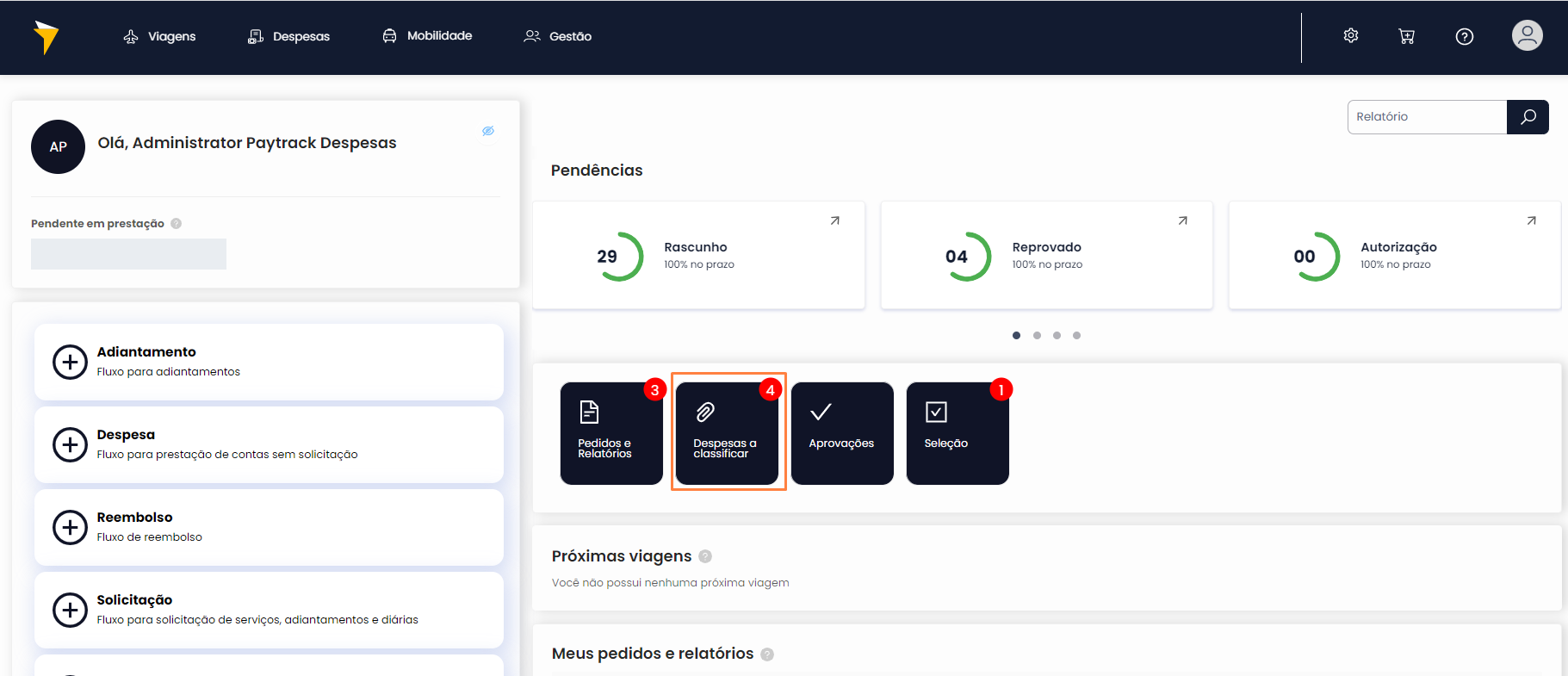
Task: Click the plus icon for Adiantamento
Action: point(70,362)
